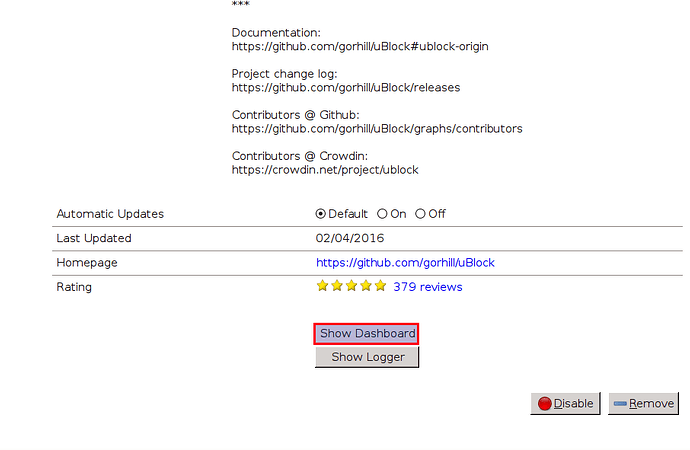The image size is (690, 450).
Task: Set automatic updates to Off
Action: point(420,214)
